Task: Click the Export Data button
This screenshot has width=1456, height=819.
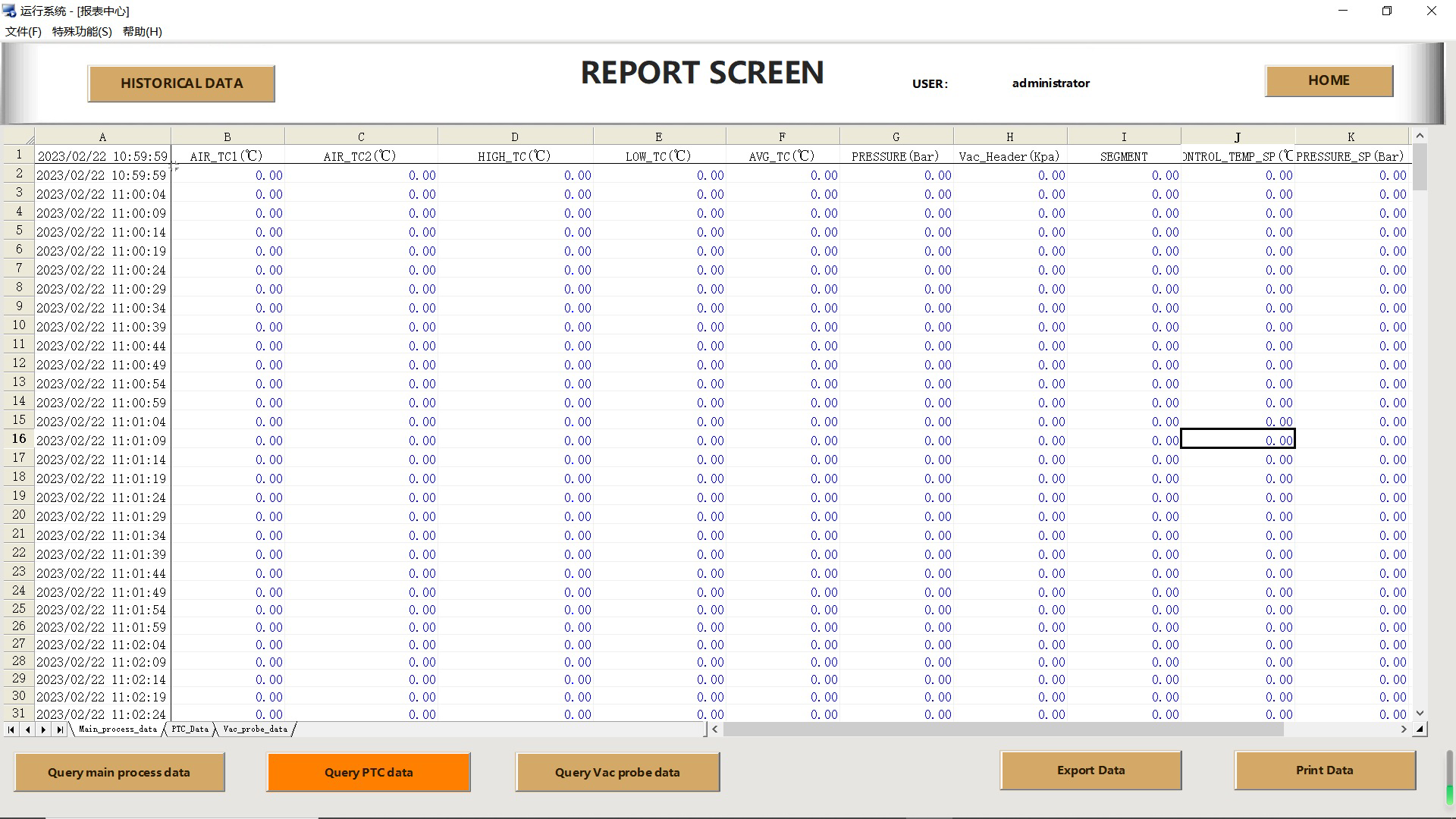Action: [1090, 770]
